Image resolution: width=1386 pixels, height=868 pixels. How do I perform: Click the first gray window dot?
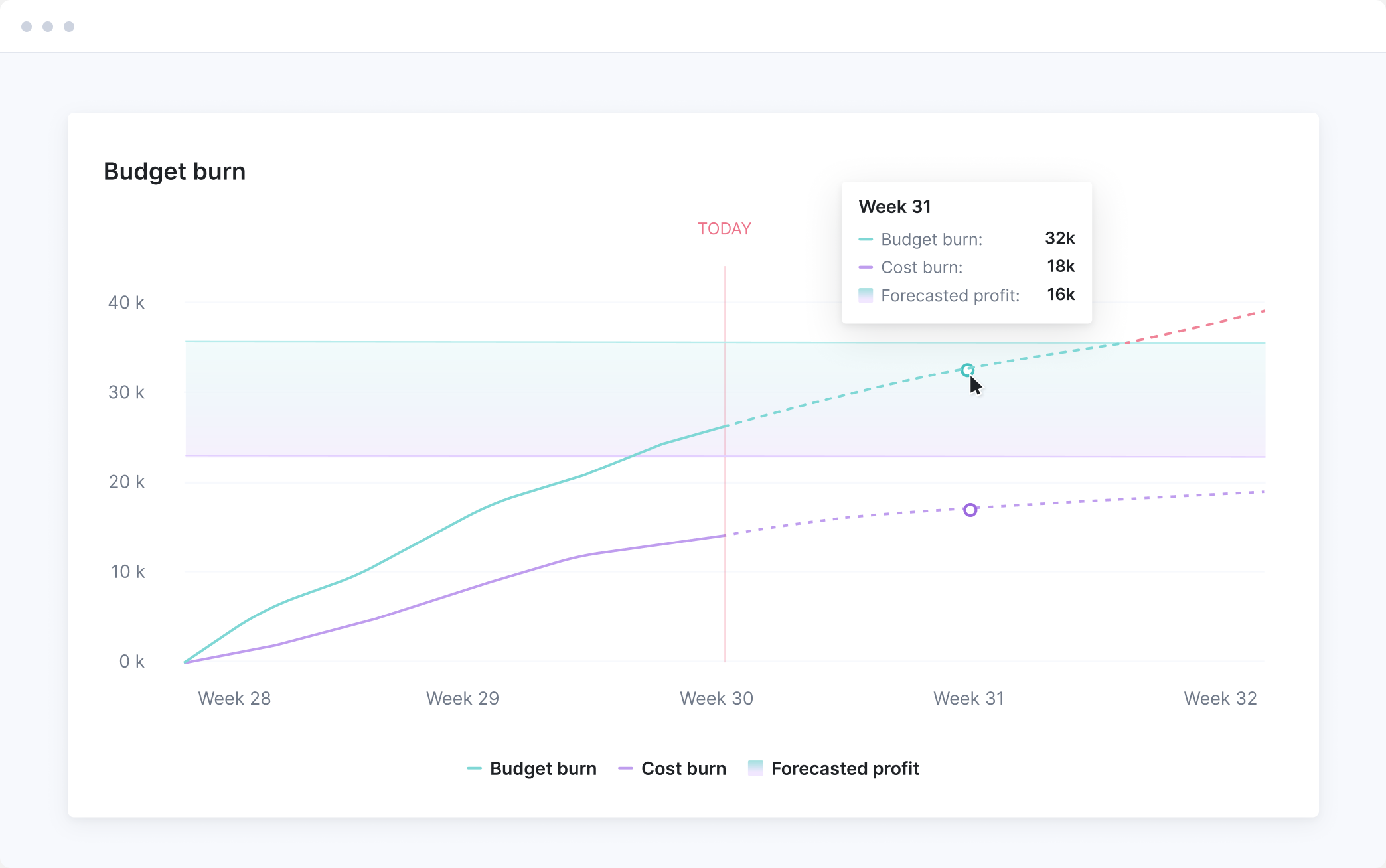click(x=27, y=27)
